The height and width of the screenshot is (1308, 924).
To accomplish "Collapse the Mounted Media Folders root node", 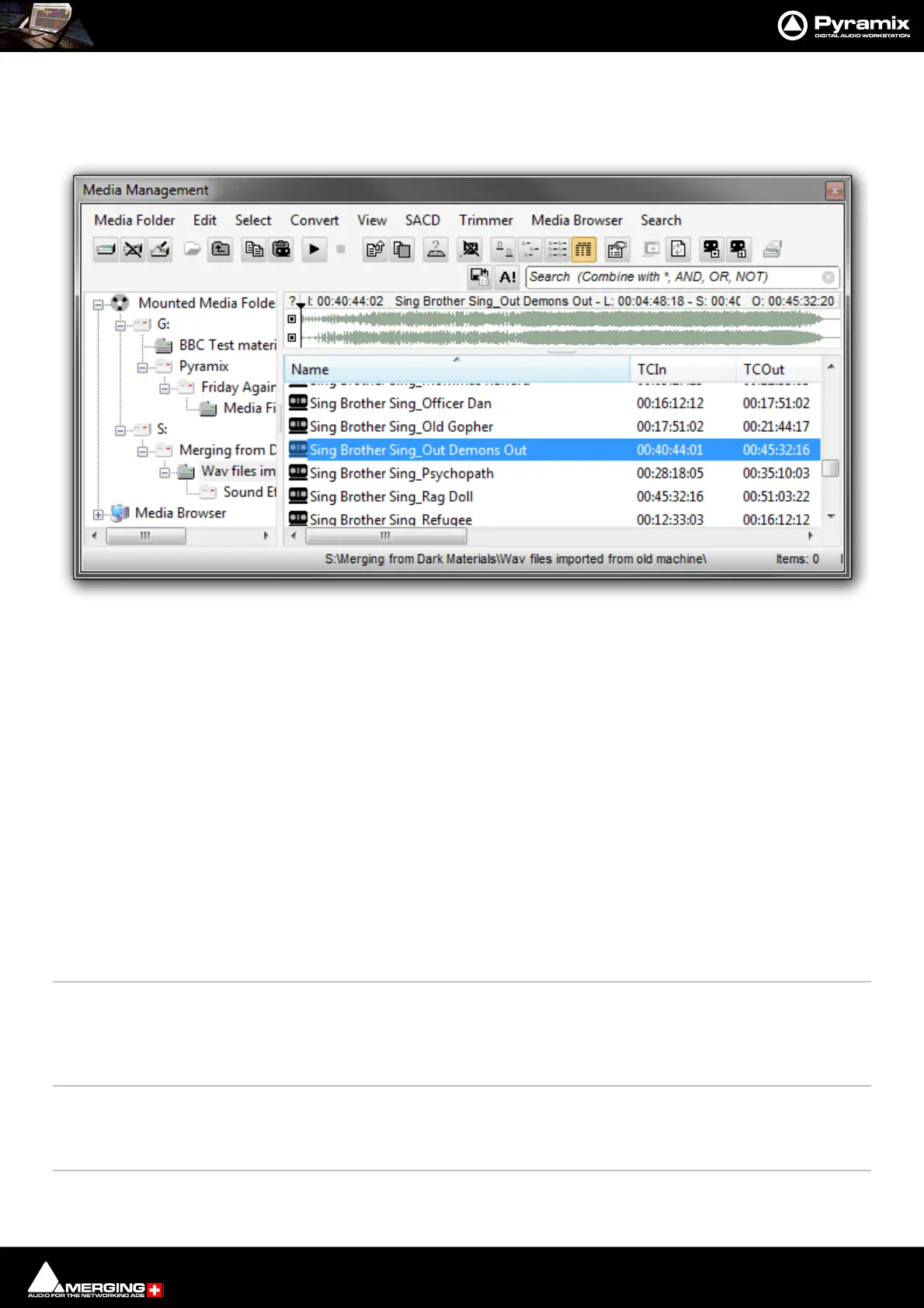I will coord(98,304).
